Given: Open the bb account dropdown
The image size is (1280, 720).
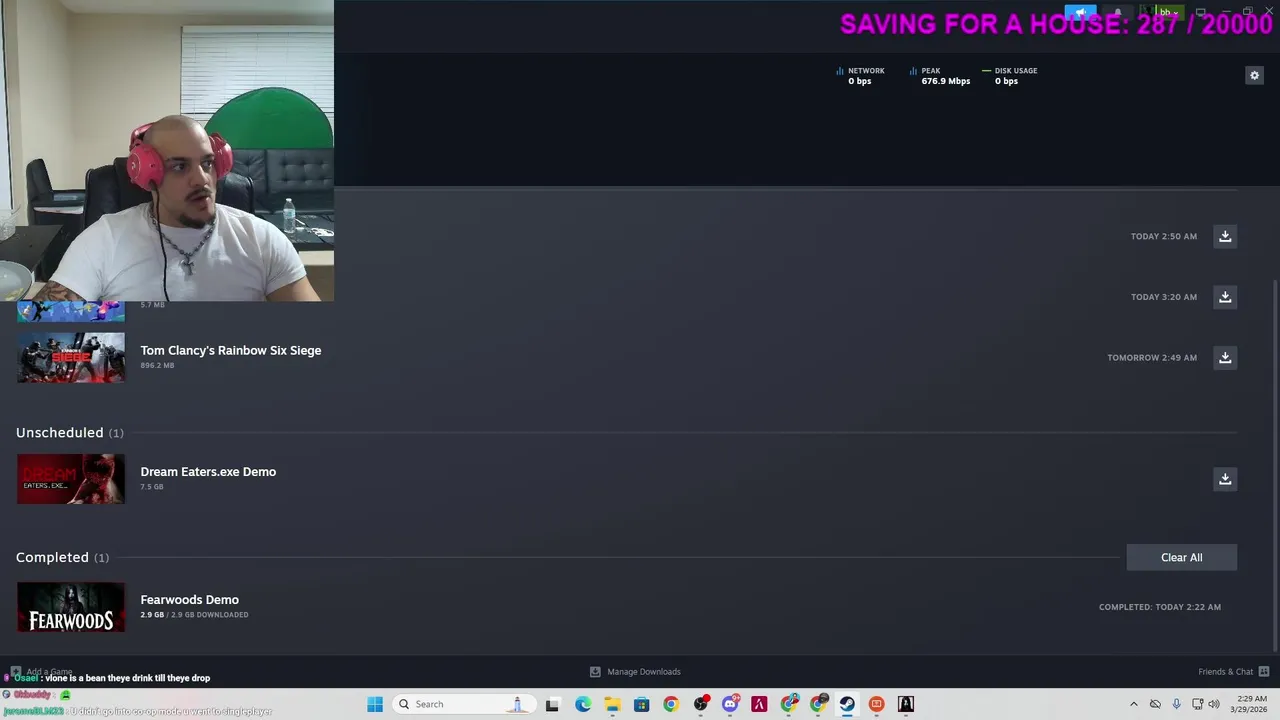Looking at the screenshot, I should point(1169,12).
